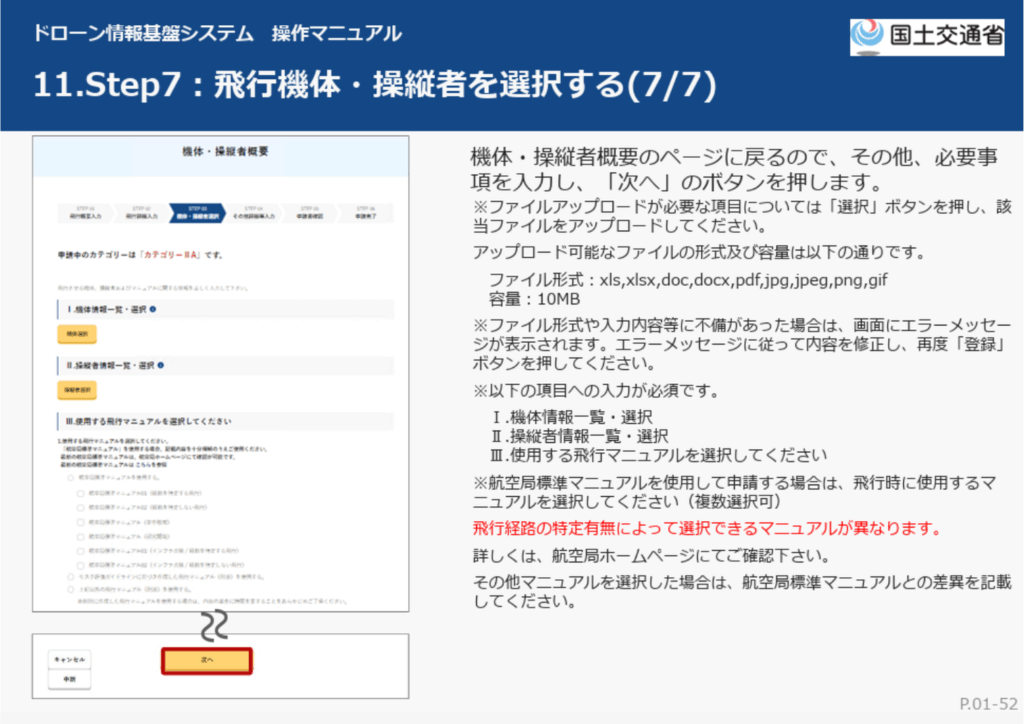
Task: Select radio 航空局標準マニュアルを使用する
Action: coord(70,479)
